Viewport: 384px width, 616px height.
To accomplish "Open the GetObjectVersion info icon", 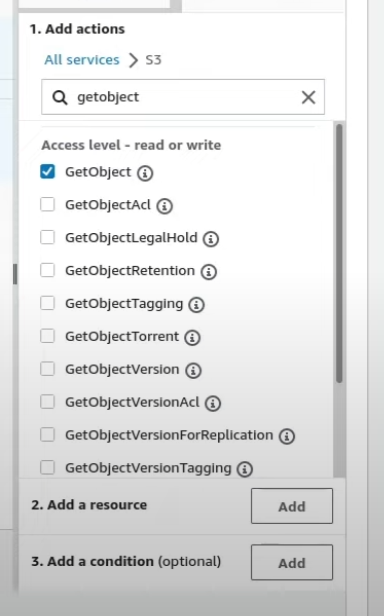I will click(x=193, y=370).
